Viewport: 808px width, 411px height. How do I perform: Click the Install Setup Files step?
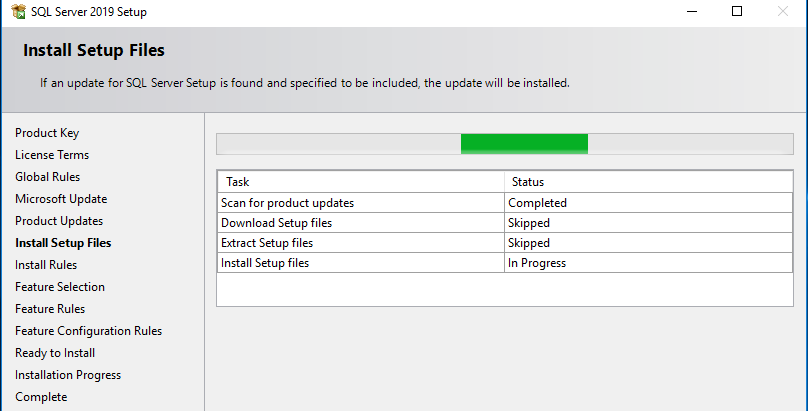(x=63, y=243)
